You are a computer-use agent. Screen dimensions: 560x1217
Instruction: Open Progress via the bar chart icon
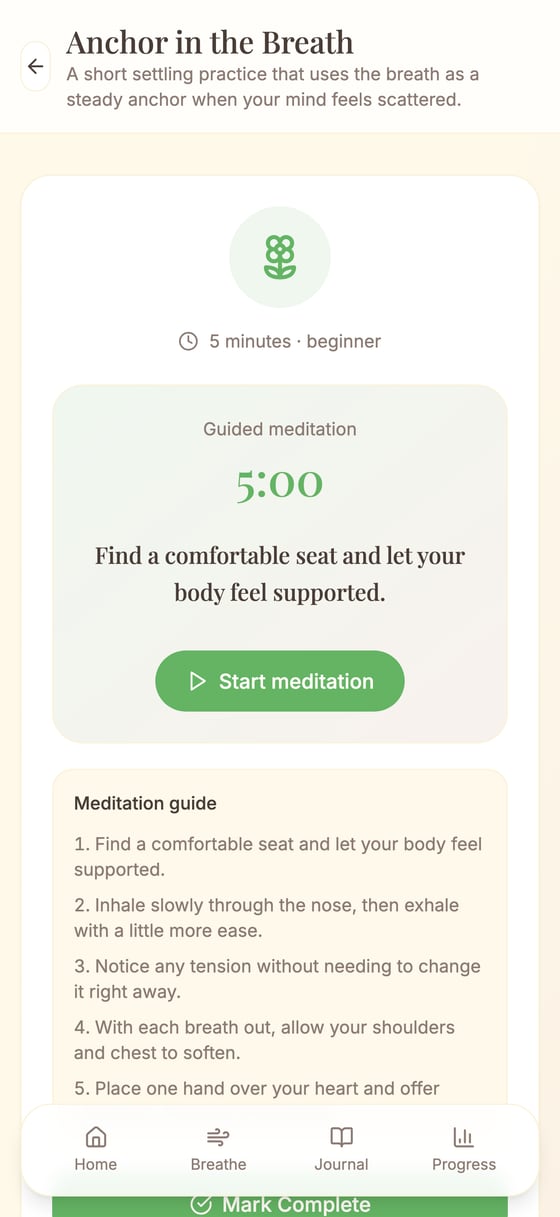pyautogui.click(x=464, y=1137)
